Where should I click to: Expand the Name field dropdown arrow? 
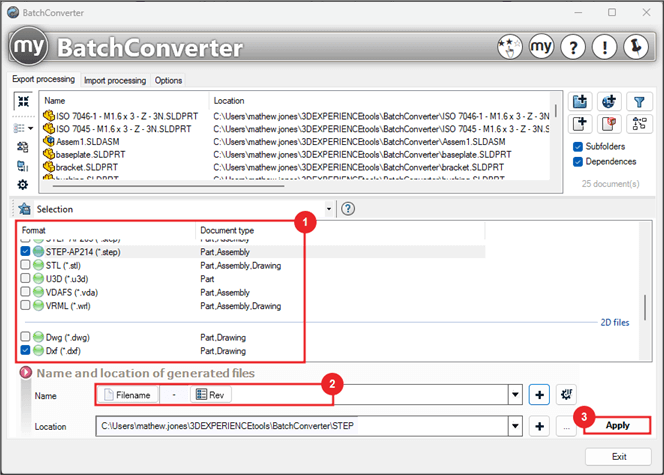(x=515, y=395)
